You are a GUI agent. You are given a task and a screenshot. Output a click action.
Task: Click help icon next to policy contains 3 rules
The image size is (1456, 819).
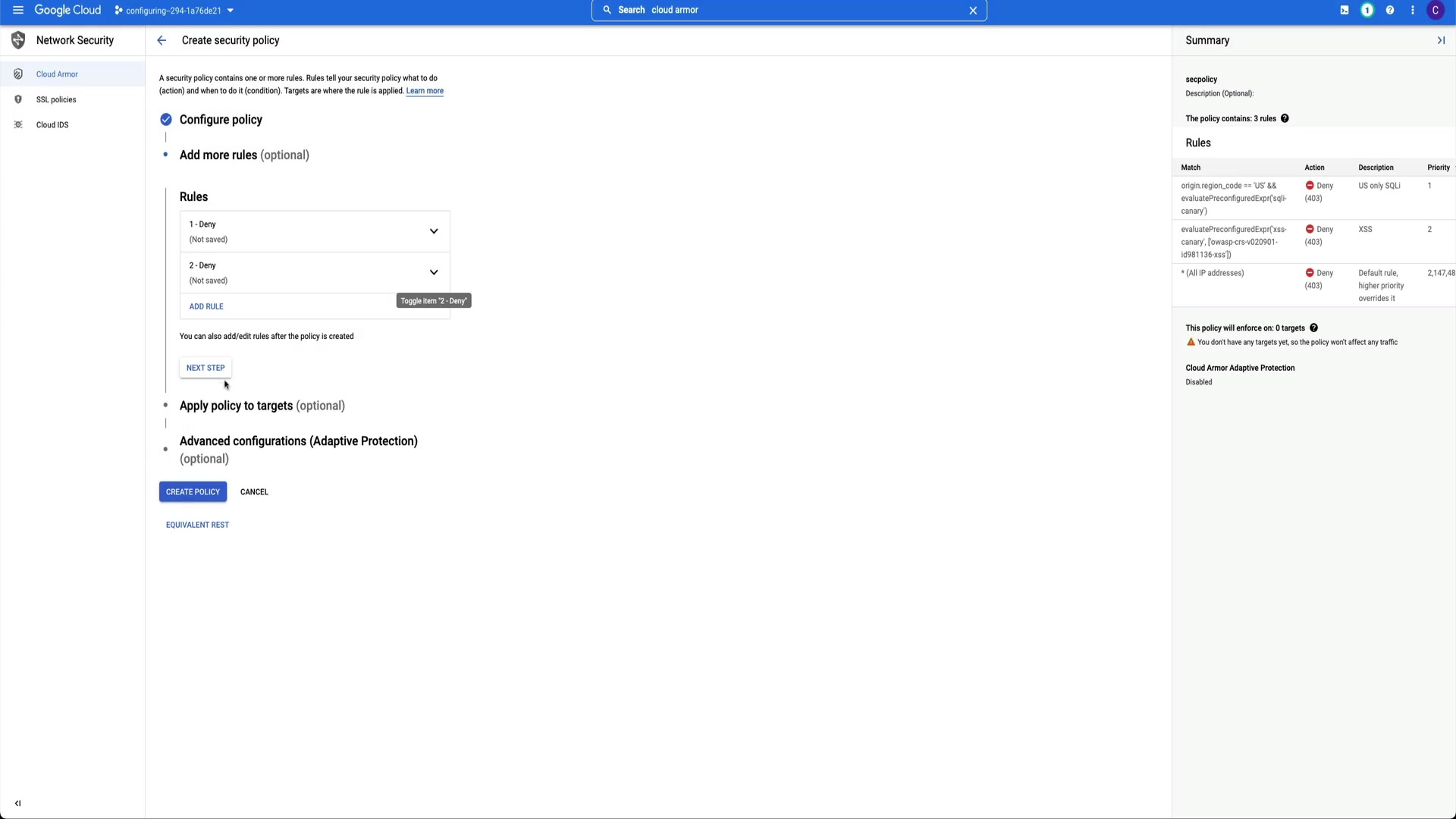1285,118
